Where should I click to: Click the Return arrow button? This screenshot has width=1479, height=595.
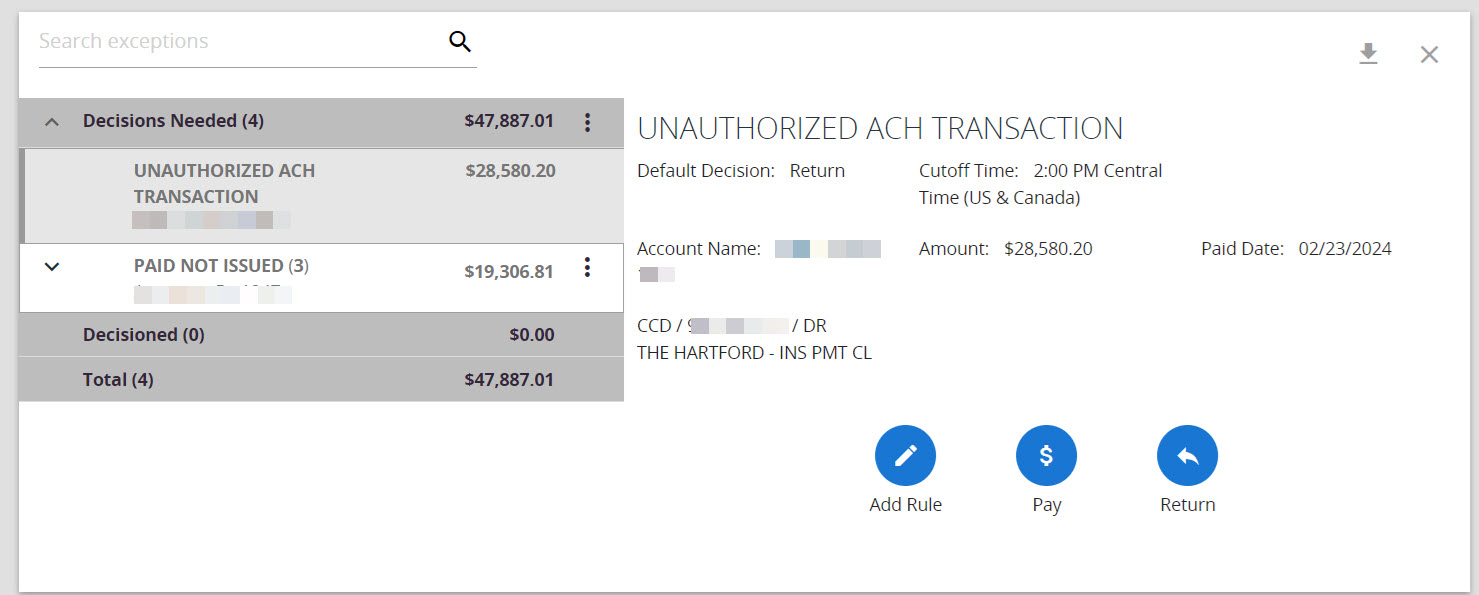1187,456
